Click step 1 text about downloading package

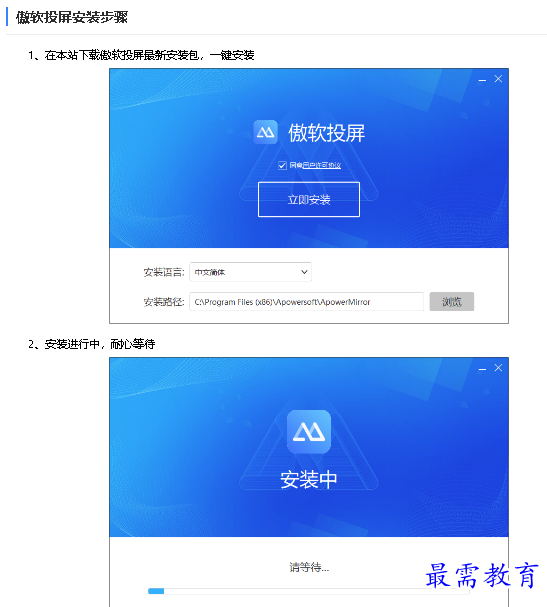tap(141, 55)
